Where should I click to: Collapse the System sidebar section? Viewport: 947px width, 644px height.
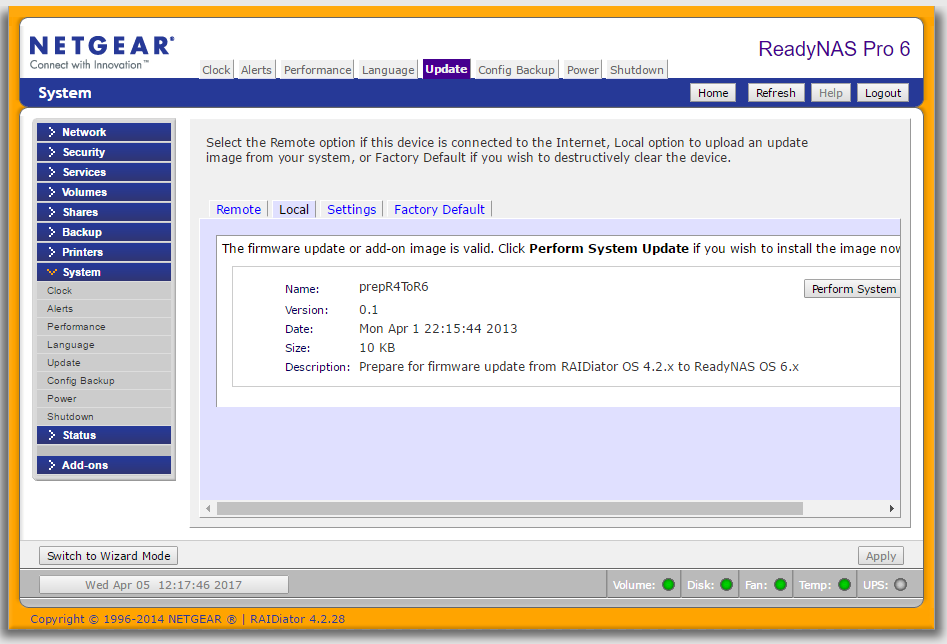pyautogui.click(x=104, y=272)
